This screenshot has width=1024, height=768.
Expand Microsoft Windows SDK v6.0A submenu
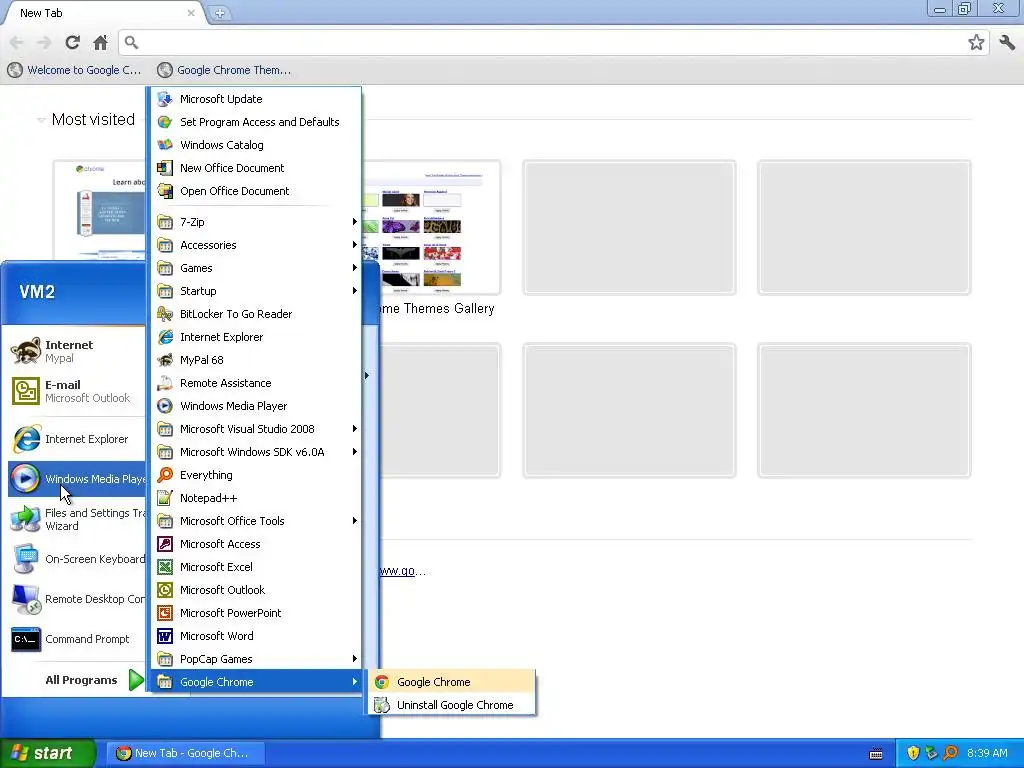coord(256,452)
